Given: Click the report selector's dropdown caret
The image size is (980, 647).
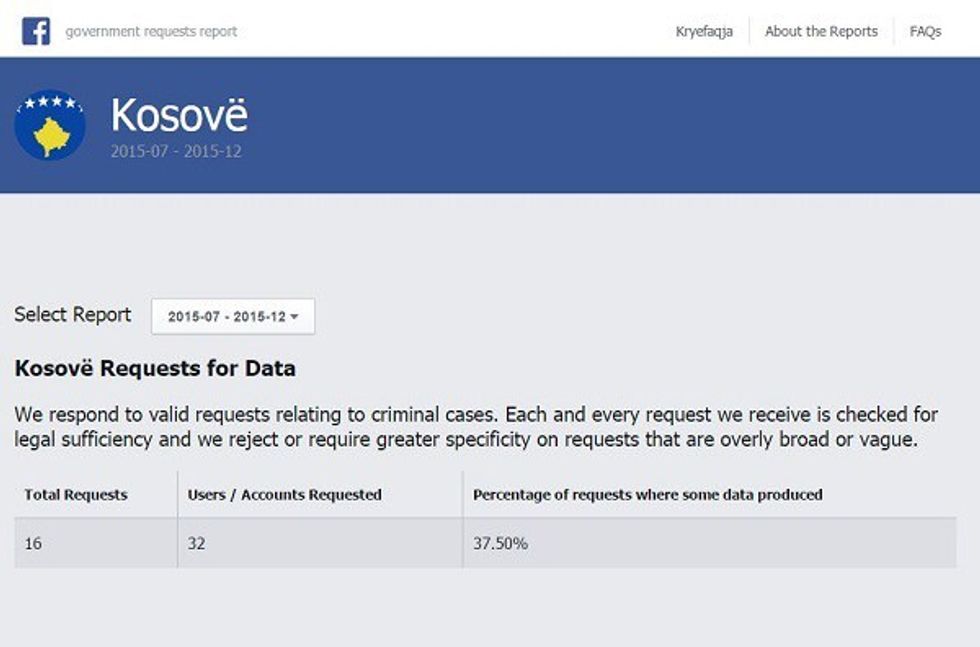Looking at the screenshot, I should [x=295, y=317].
